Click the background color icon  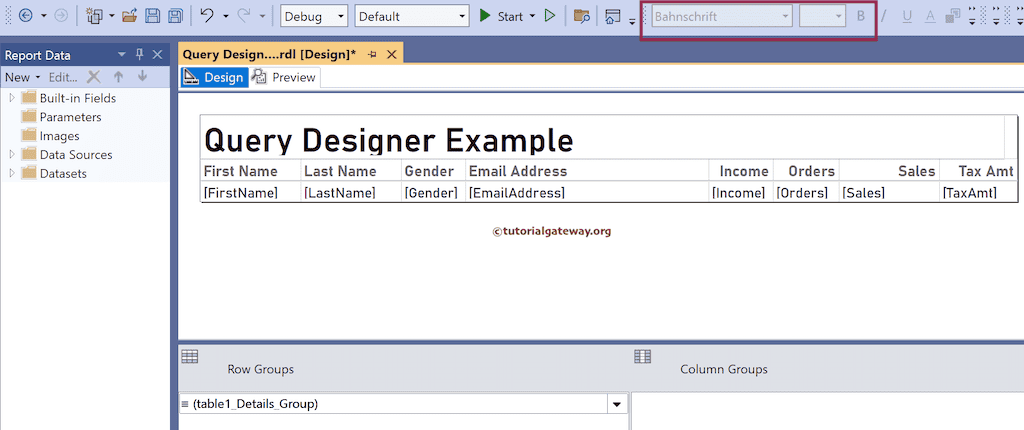pos(953,16)
